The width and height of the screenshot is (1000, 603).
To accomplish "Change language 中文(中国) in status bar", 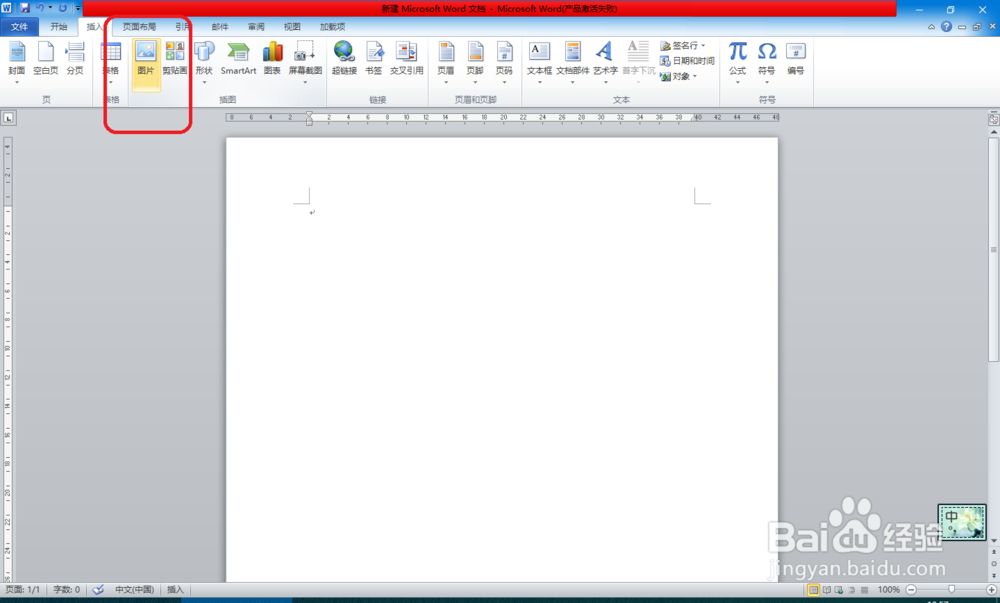I will click(135, 590).
